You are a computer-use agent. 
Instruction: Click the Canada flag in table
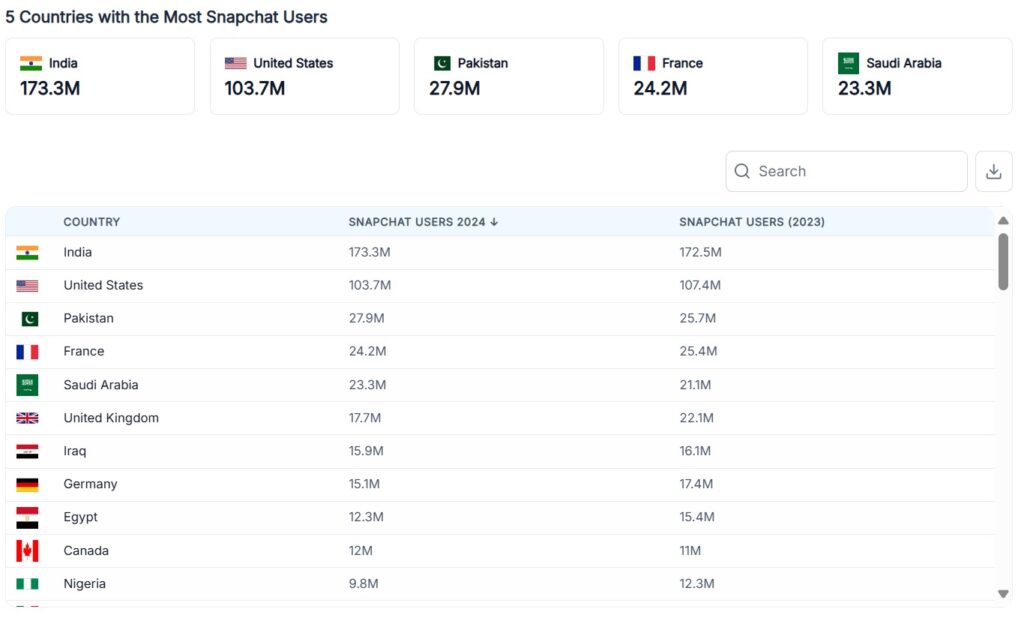tap(27, 551)
